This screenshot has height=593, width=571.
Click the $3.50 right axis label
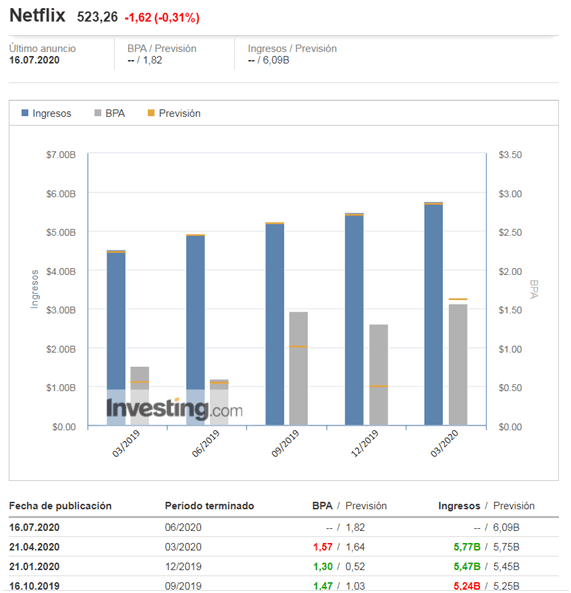510,155
